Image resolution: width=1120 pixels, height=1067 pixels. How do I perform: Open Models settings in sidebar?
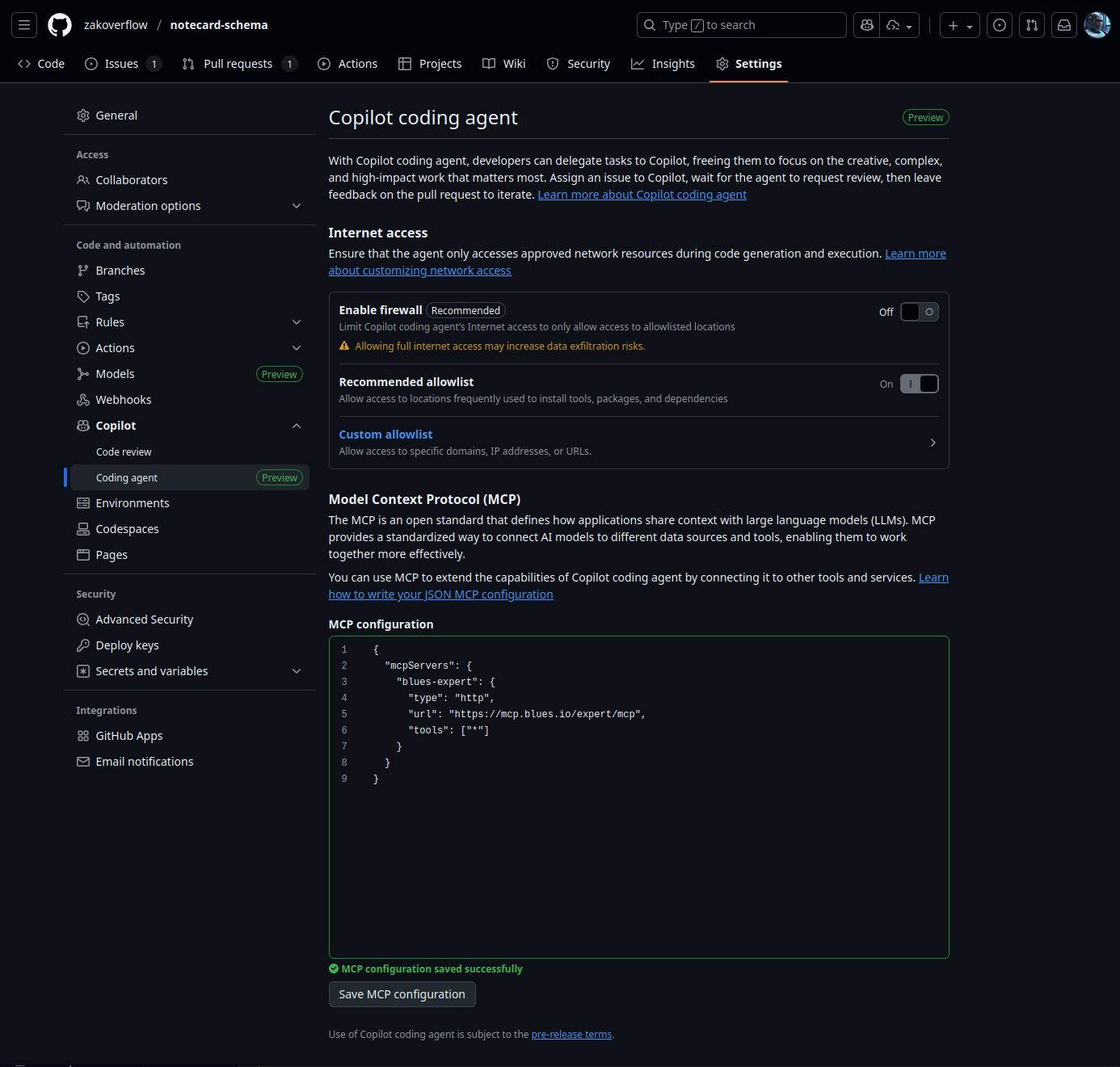[x=190, y=374]
